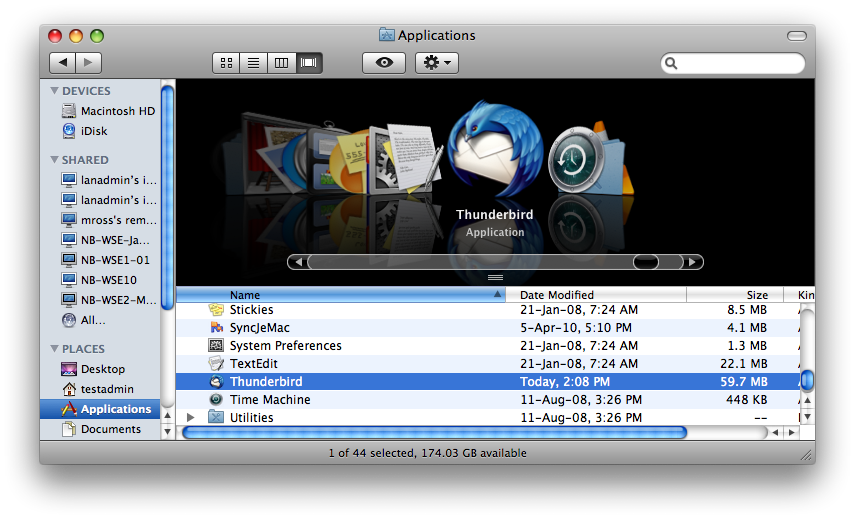The image size is (855, 519).
Task: Select NB-WSE1-01 shared computer
Action: (x=106, y=260)
